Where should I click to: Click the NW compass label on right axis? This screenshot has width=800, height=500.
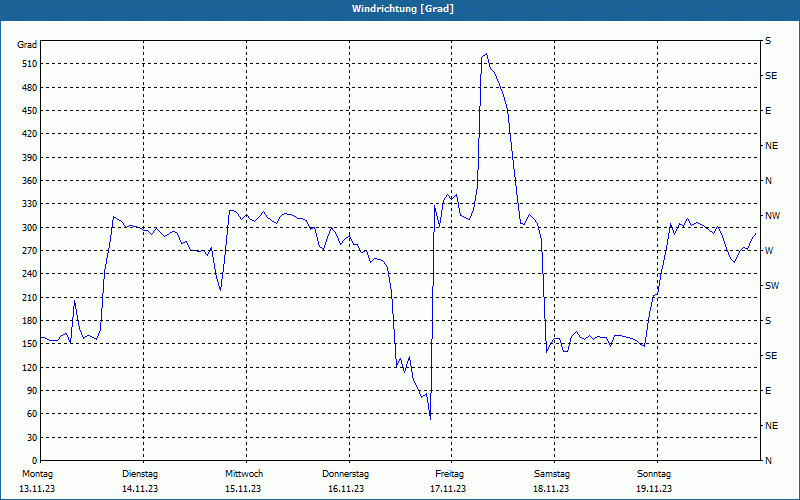pos(772,216)
